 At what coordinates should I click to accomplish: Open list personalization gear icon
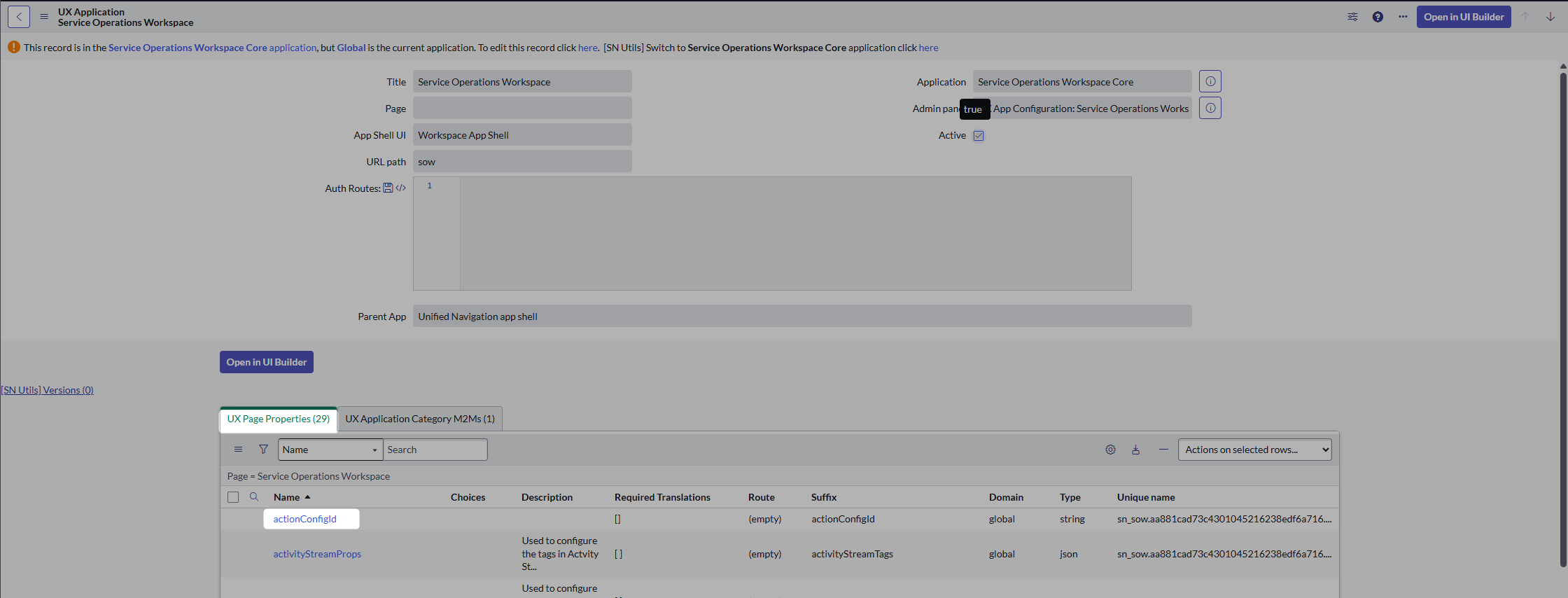(x=1110, y=450)
